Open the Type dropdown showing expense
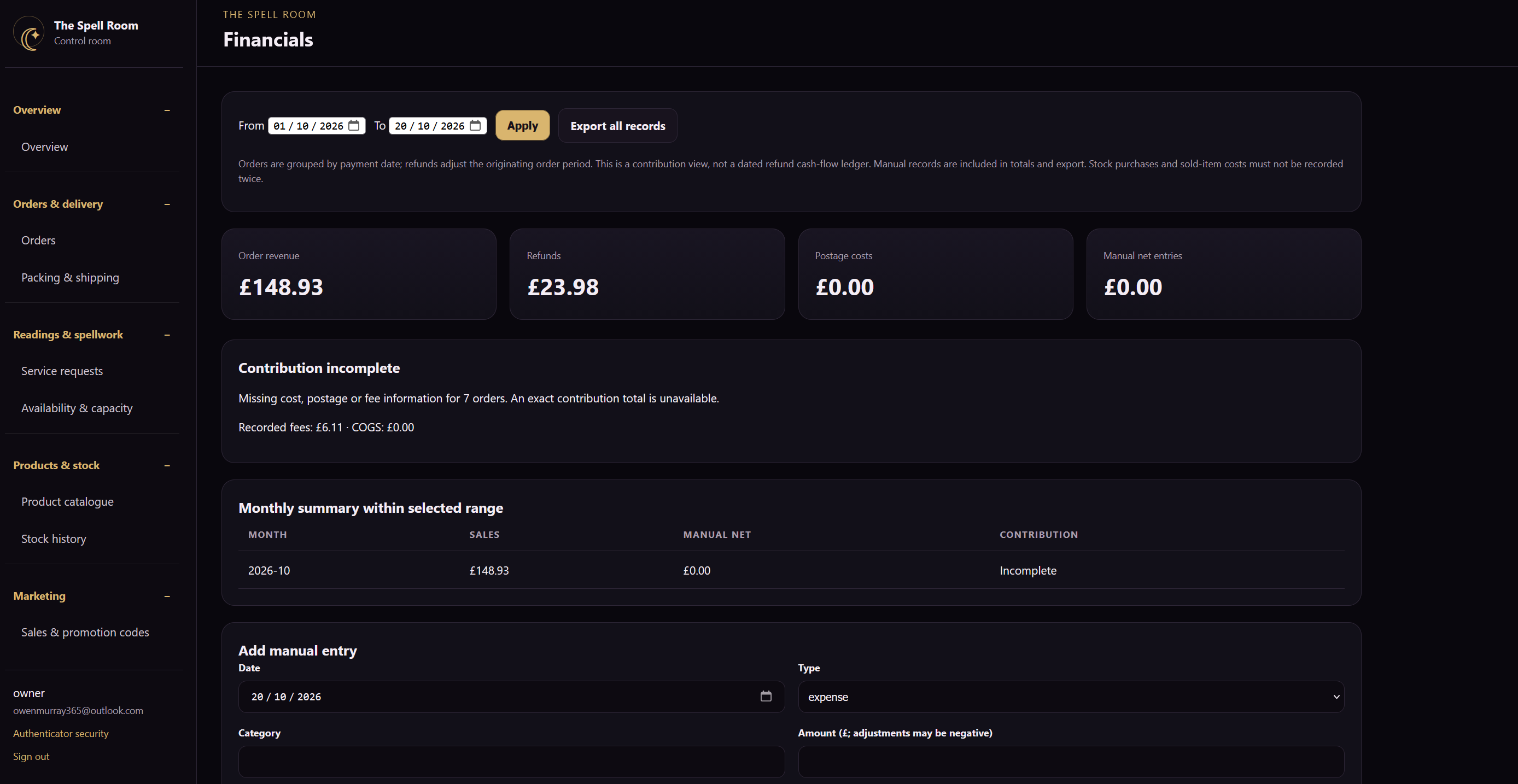 tap(1071, 697)
